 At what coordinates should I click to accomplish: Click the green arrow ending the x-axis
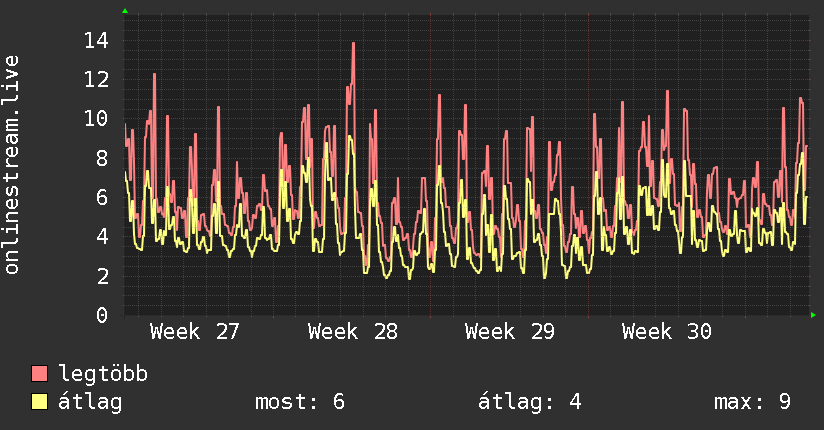click(x=813, y=315)
